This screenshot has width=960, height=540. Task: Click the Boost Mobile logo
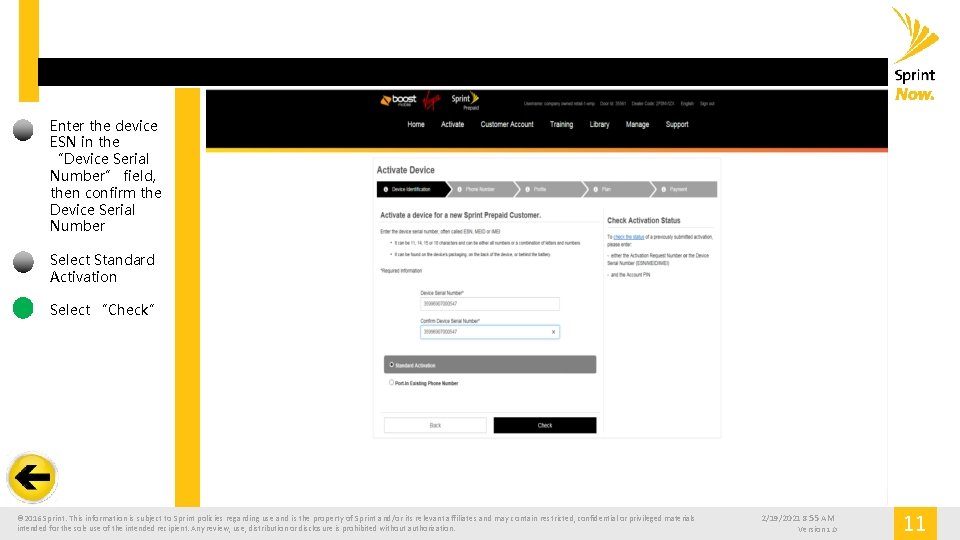[399, 100]
